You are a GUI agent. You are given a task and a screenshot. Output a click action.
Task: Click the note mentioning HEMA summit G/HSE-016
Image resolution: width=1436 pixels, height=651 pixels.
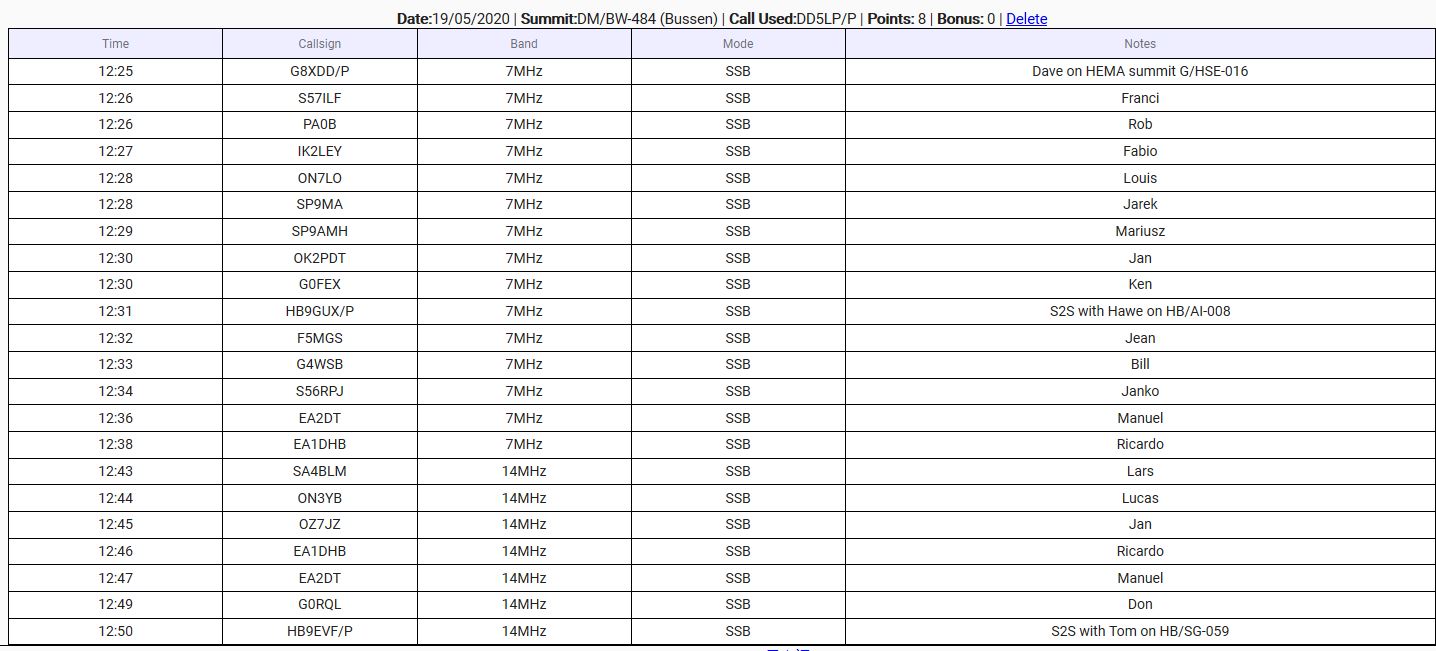coord(1139,71)
